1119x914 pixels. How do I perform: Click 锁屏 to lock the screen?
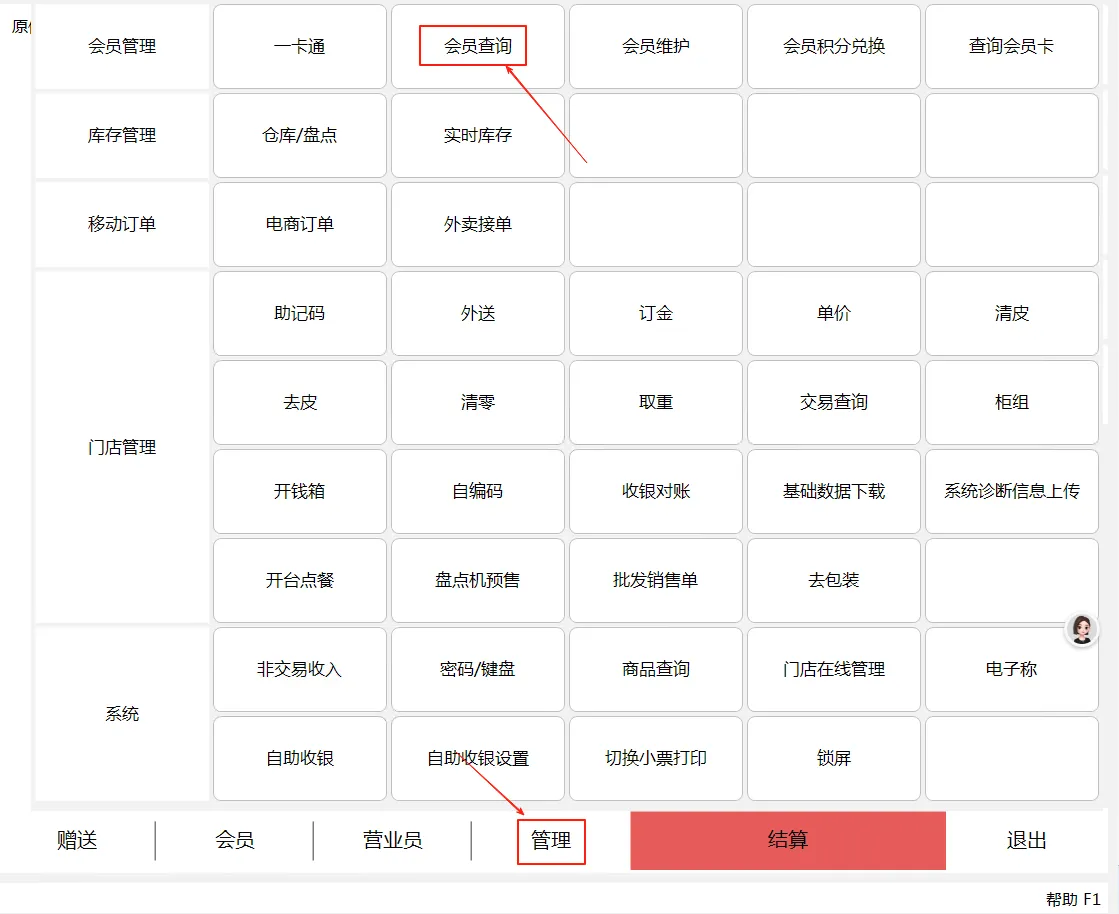(833, 758)
